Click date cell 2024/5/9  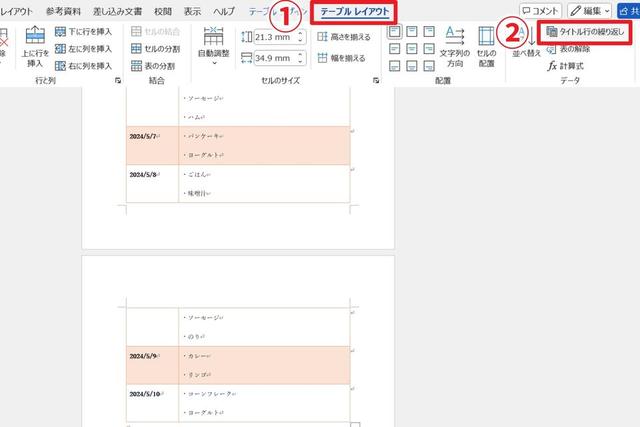coord(144,356)
